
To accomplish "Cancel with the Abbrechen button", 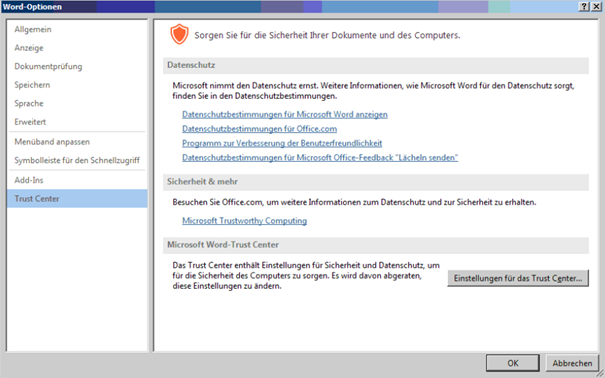I will tap(572, 363).
